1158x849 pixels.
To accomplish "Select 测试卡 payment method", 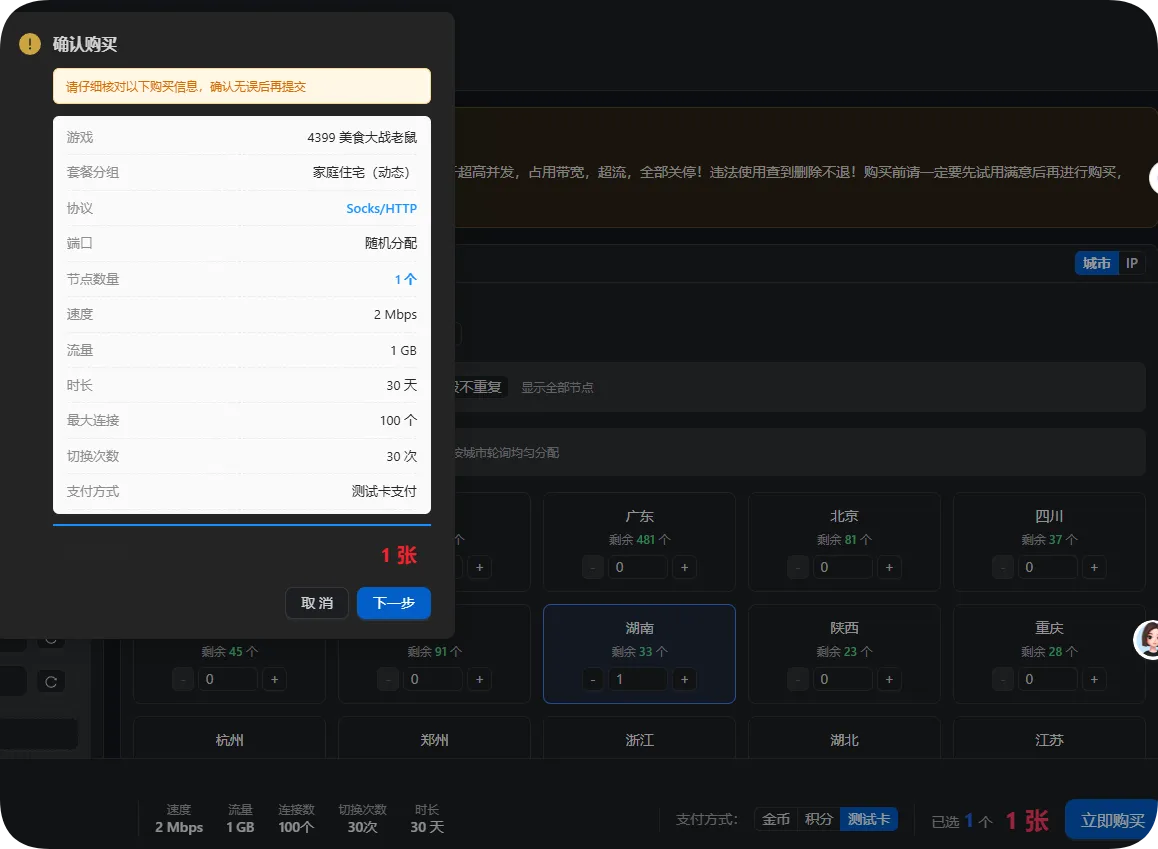I will [x=868, y=819].
